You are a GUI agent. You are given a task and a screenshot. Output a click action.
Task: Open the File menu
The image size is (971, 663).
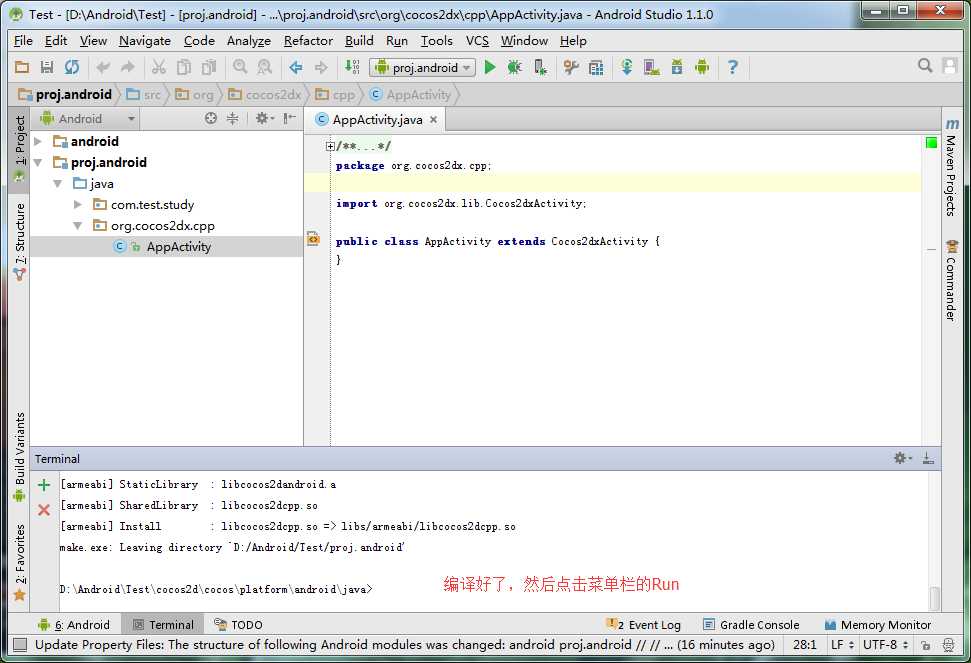click(x=23, y=41)
